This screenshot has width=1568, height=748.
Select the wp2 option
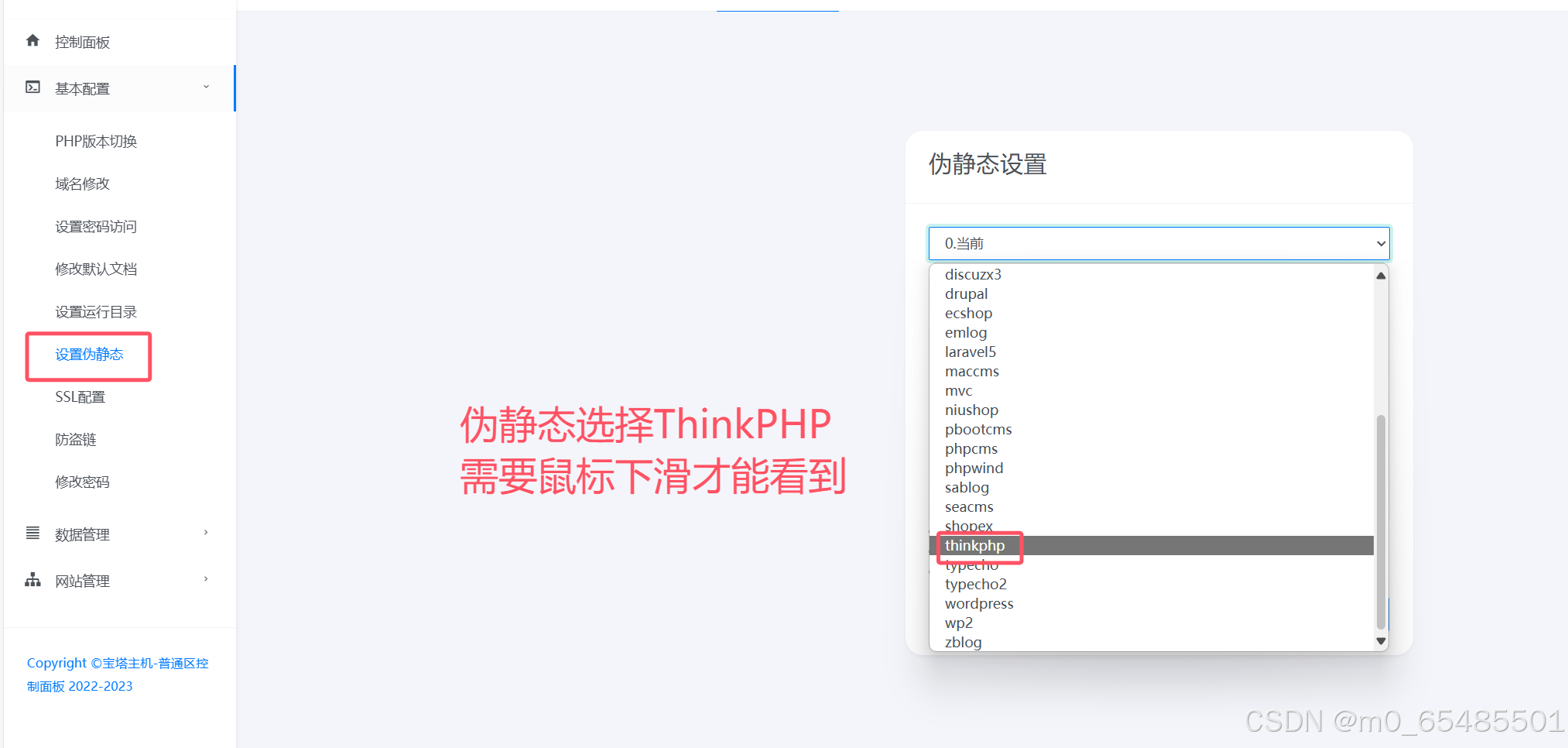(1152, 623)
